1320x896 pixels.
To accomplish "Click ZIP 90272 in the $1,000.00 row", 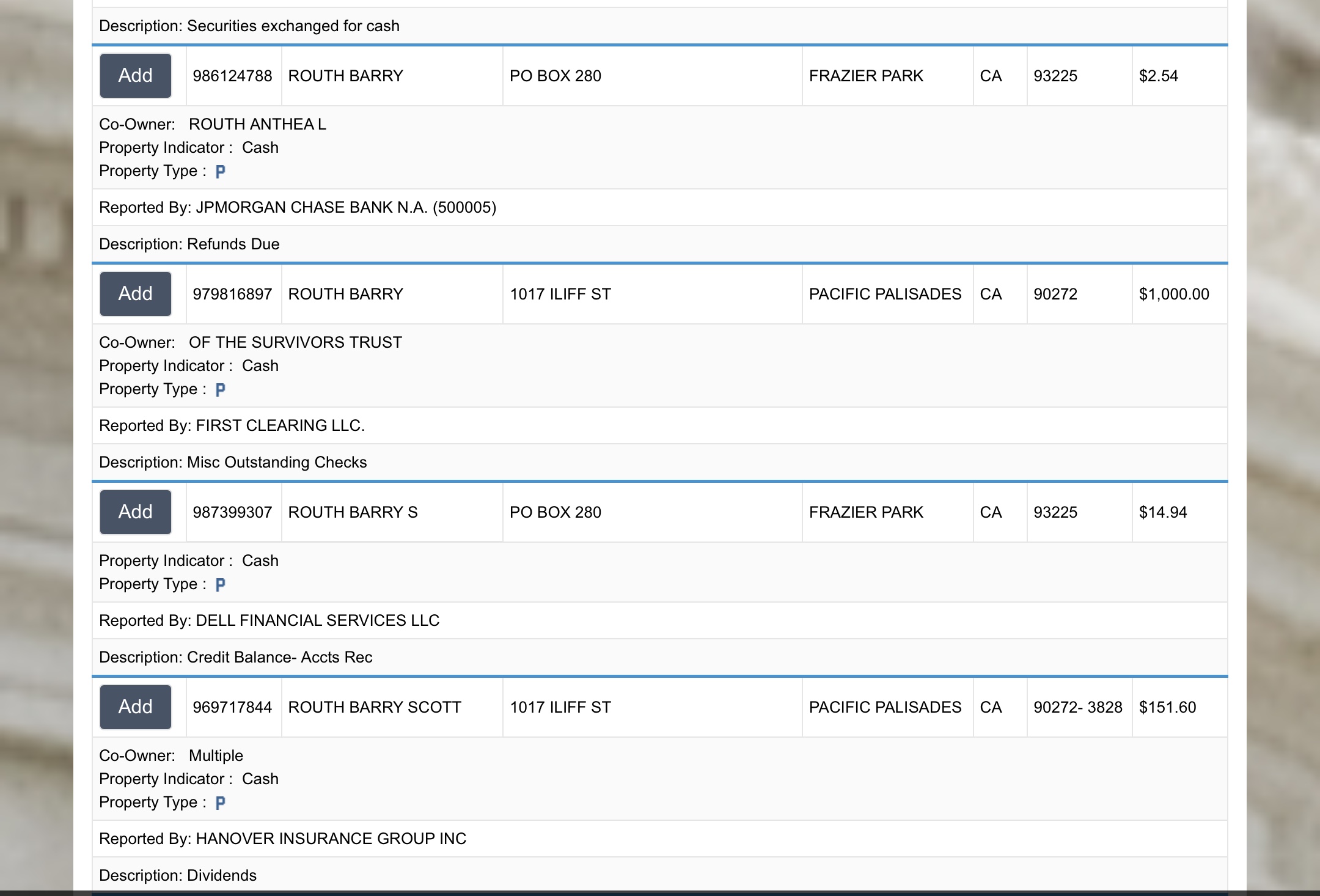I will tap(1055, 294).
